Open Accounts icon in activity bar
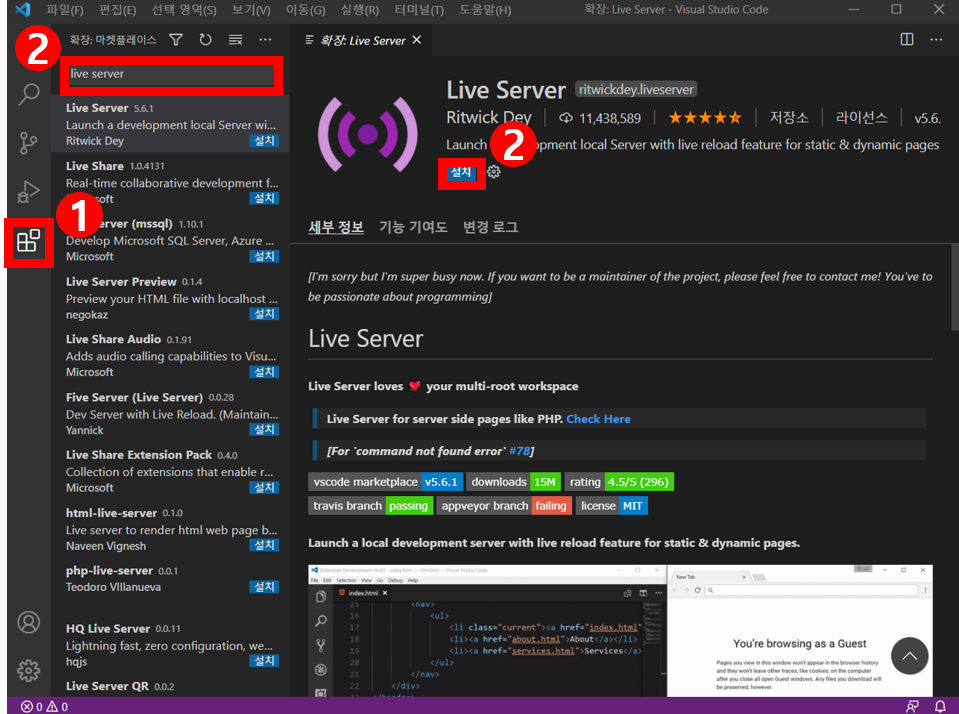959x714 pixels. (28, 622)
